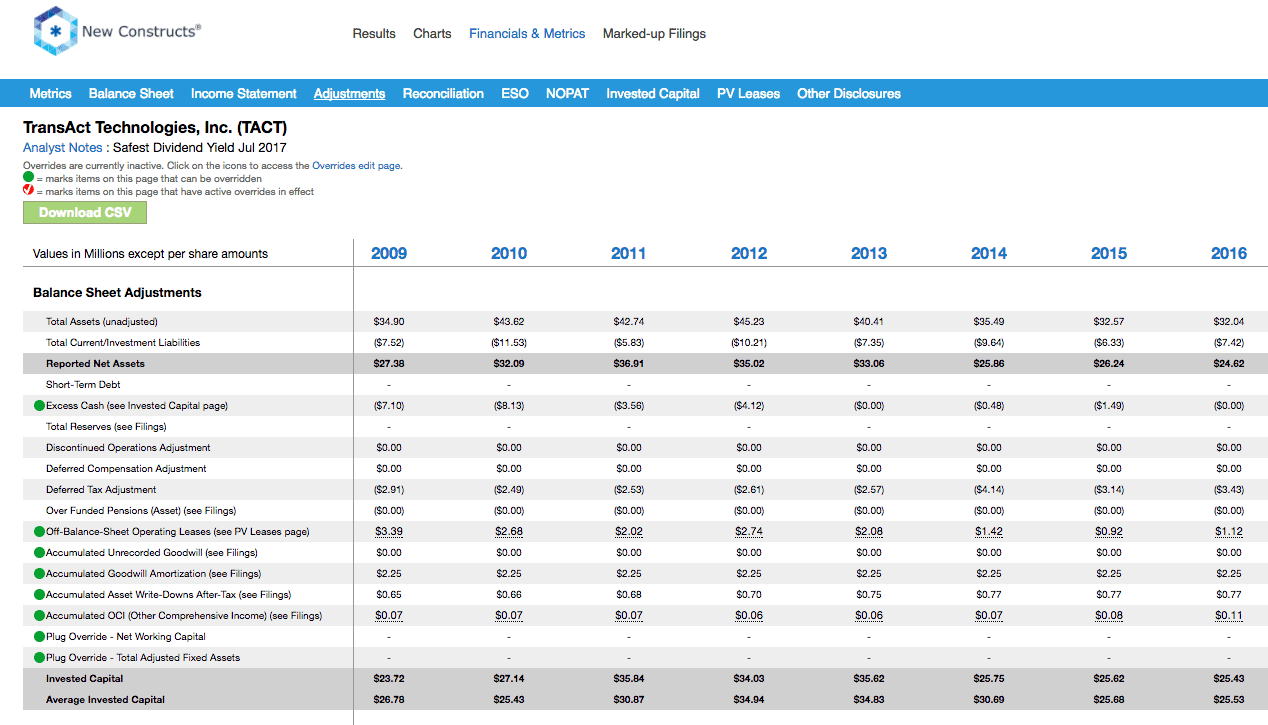The image size is (1268, 725).
Task: Click the 'Values in Millions except per share amounts' note
Action: tap(150, 254)
